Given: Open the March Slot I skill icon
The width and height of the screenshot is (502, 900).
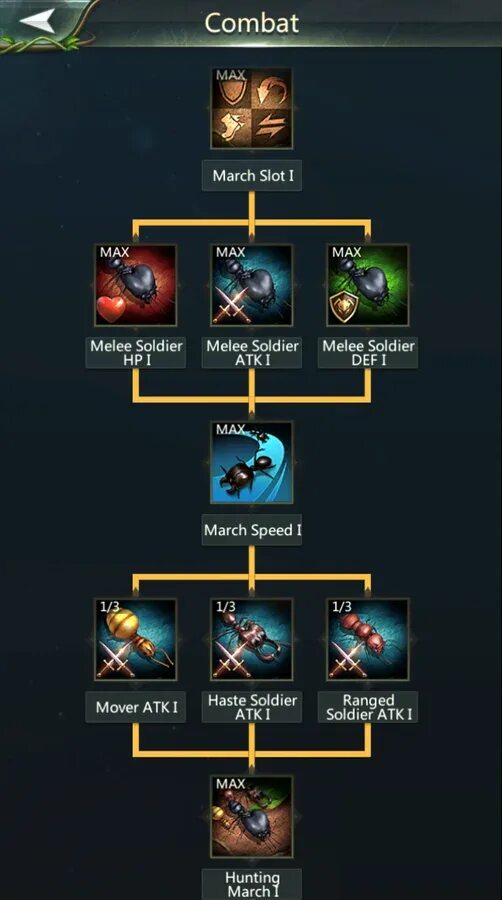Looking at the screenshot, I should [251, 108].
